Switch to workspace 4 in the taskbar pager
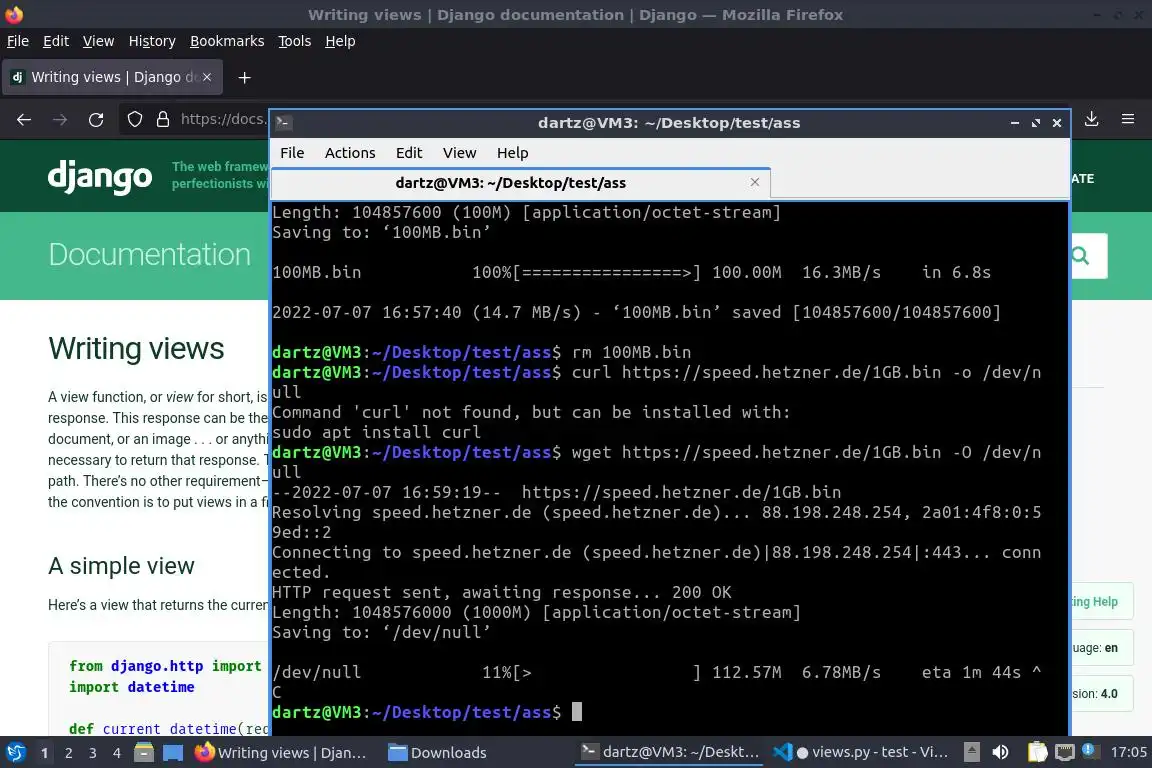The image size is (1152, 768). (117, 753)
